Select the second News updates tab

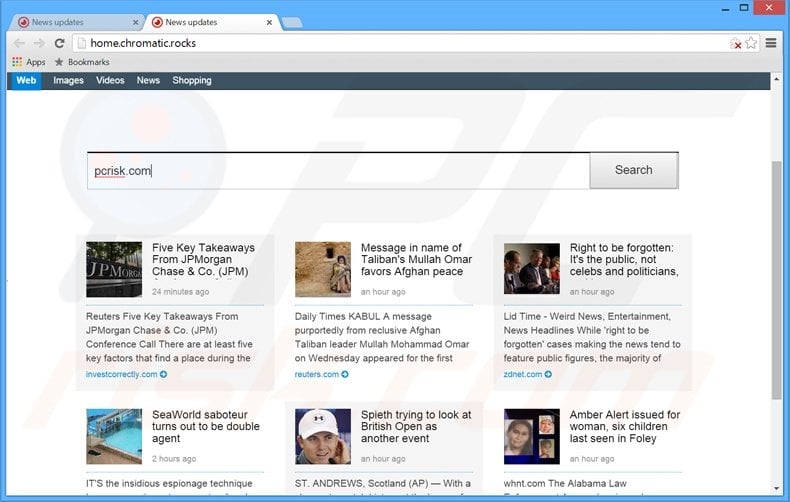tap(212, 23)
